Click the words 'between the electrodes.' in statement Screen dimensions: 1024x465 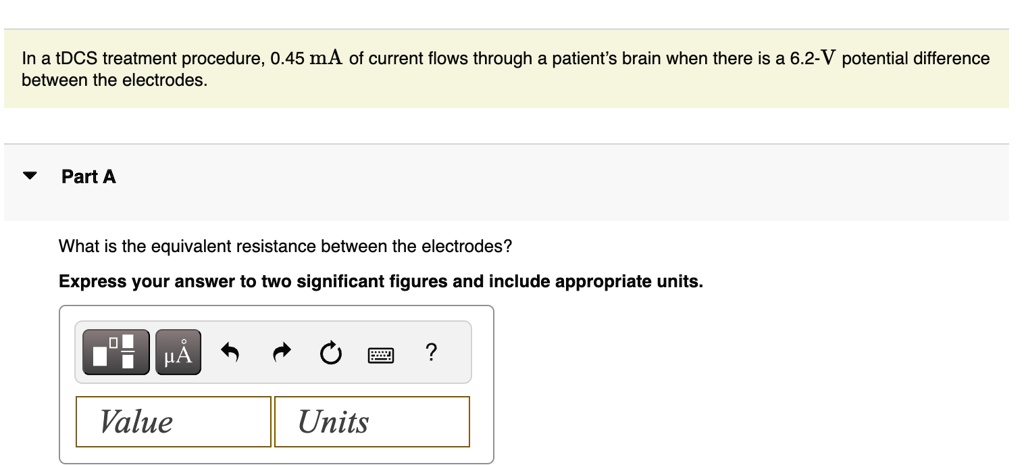click(114, 81)
